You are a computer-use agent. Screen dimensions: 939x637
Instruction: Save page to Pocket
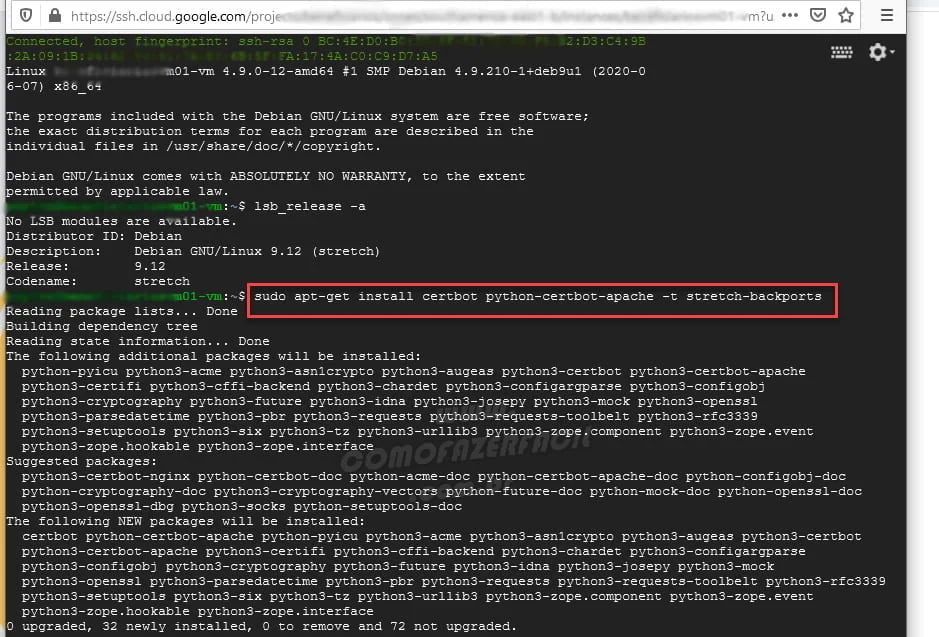click(x=818, y=15)
